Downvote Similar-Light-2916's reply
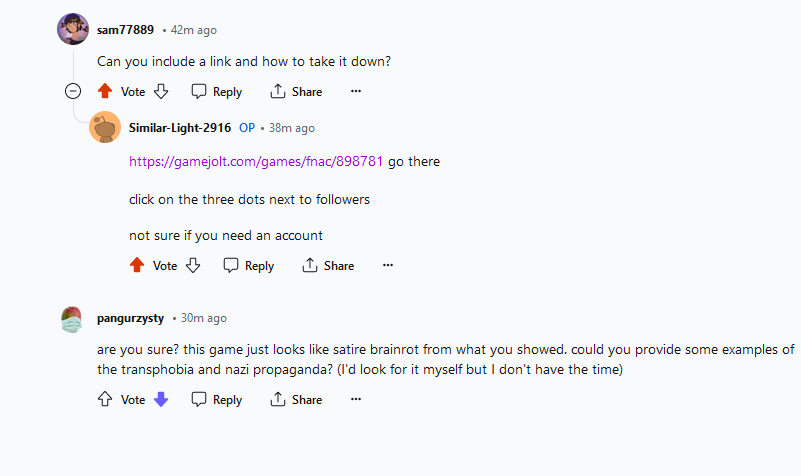801x476 pixels. click(x=193, y=266)
